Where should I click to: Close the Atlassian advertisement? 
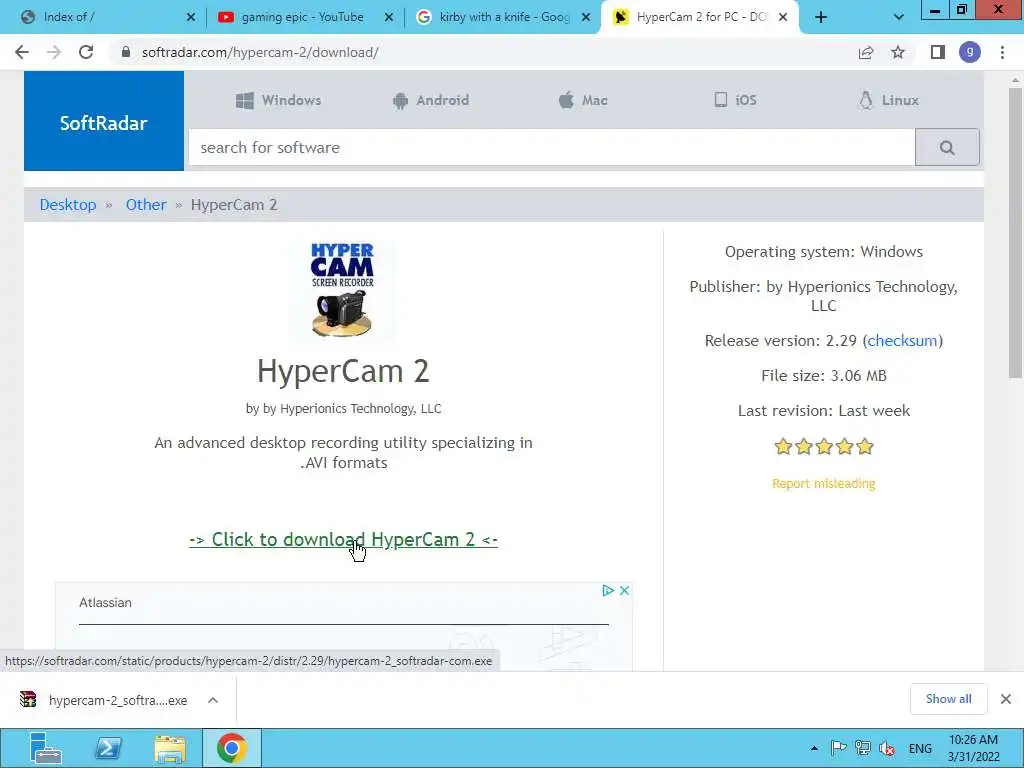pos(624,590)
